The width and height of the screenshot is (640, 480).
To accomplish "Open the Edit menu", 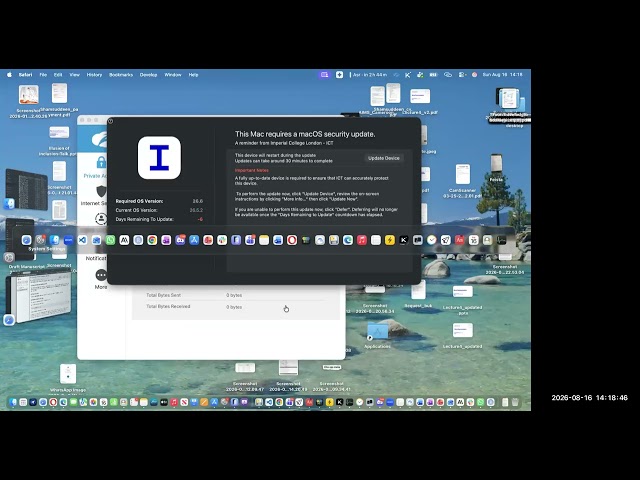I will (x=58, y=75).
